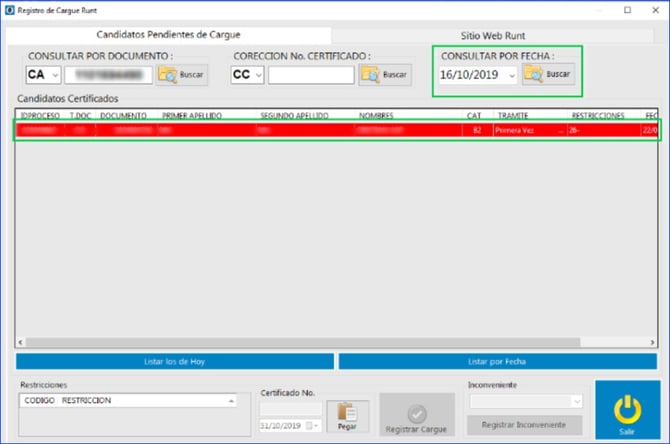Click the application icon in title bar
The image size is (670, 444).
[9, 9]
